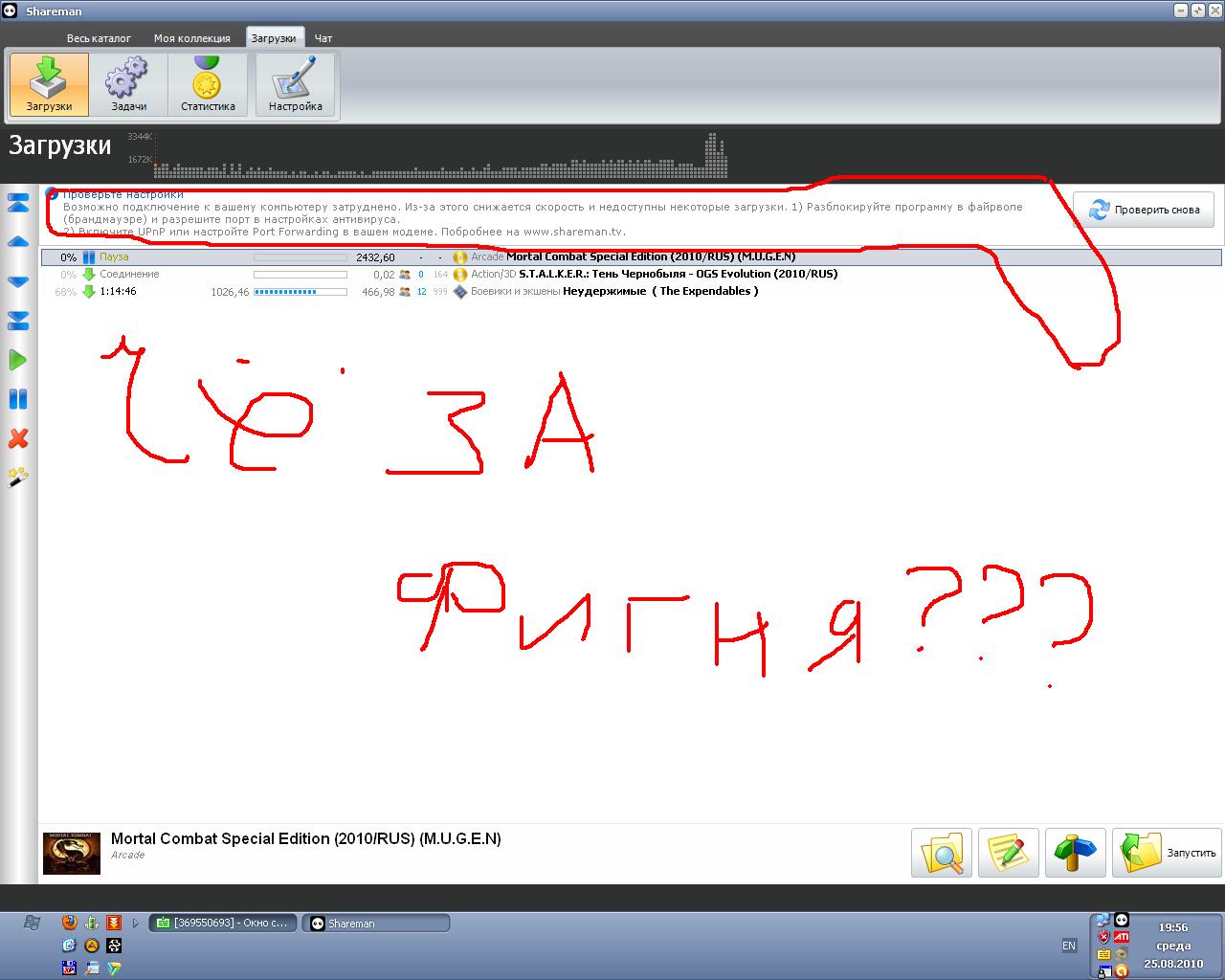Viewport: 1225px width, 980px height.
Task: Click the progress bar of the S.T.A.L.K.E.R. download
Action: 301,275
